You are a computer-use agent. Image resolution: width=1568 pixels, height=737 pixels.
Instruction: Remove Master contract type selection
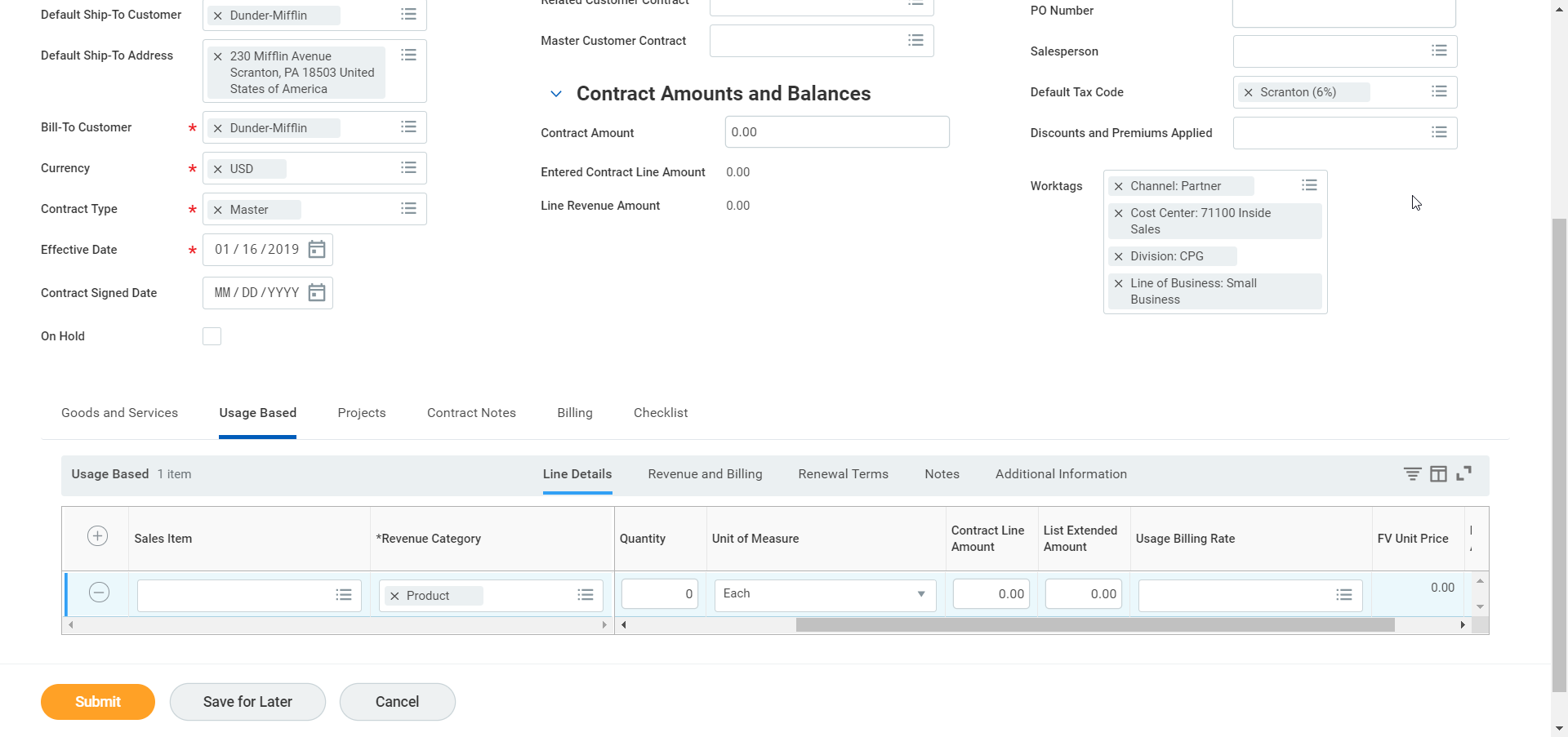(218, 210)
